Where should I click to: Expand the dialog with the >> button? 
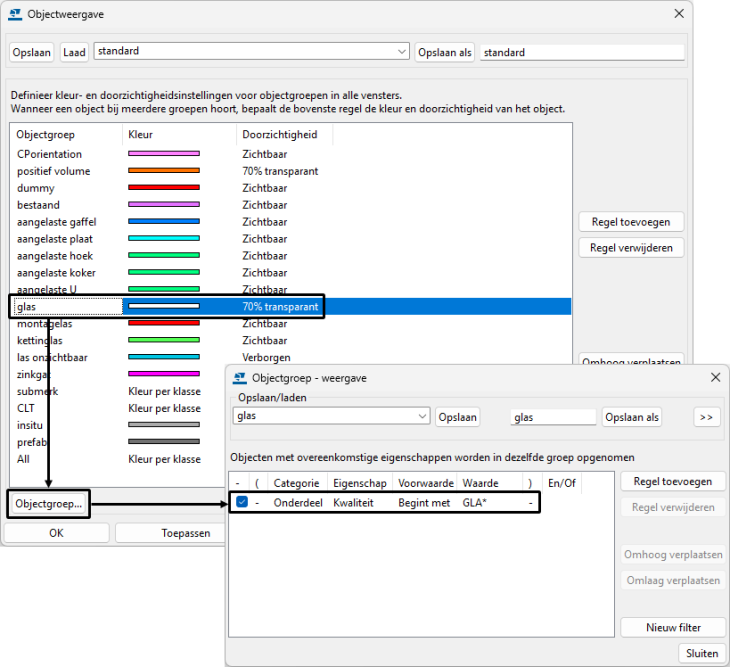pyautogui.click(x=706, y=417)
